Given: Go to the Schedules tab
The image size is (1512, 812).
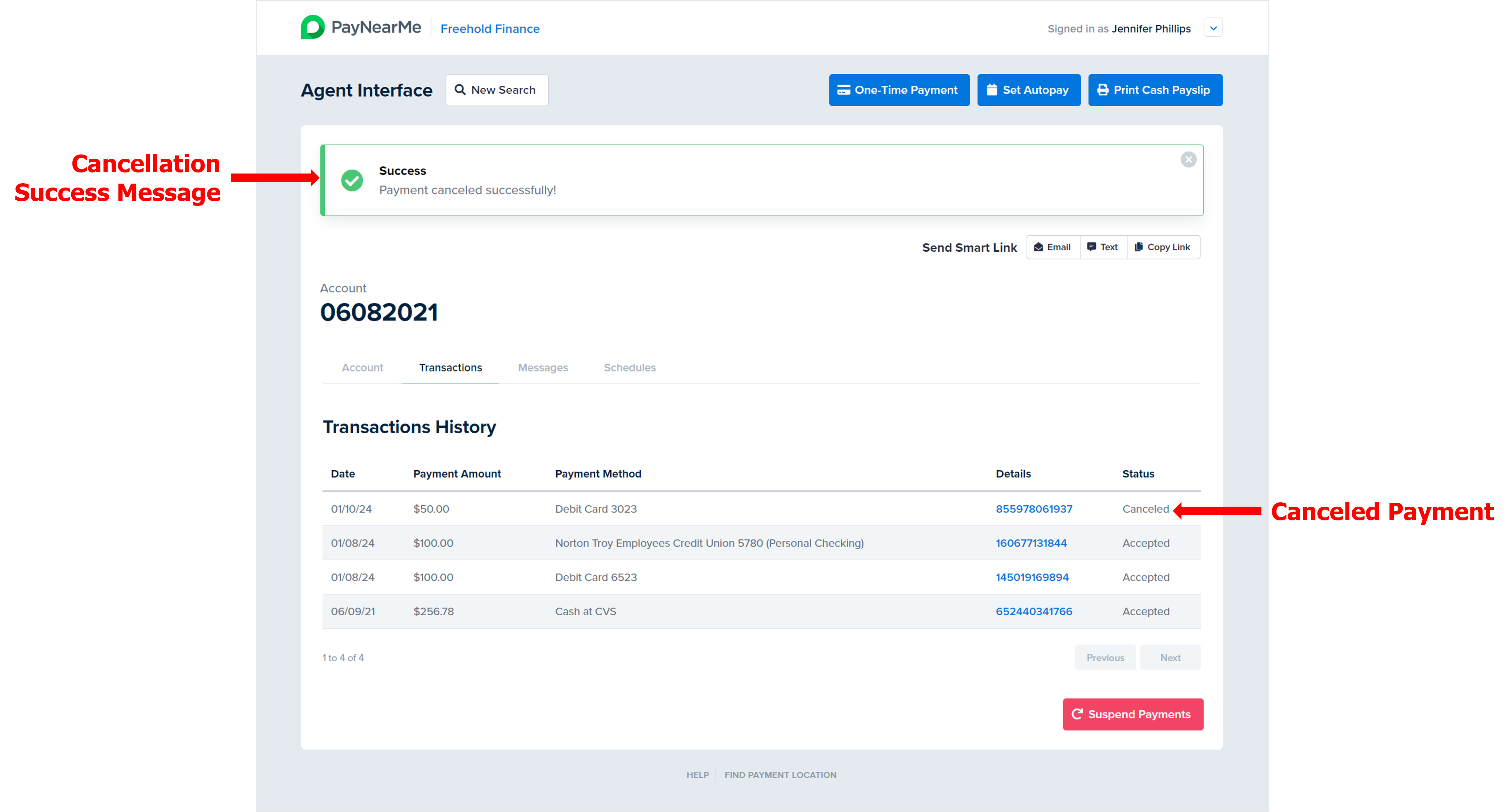Looking at the screenshot, I should tap(629, 368).
